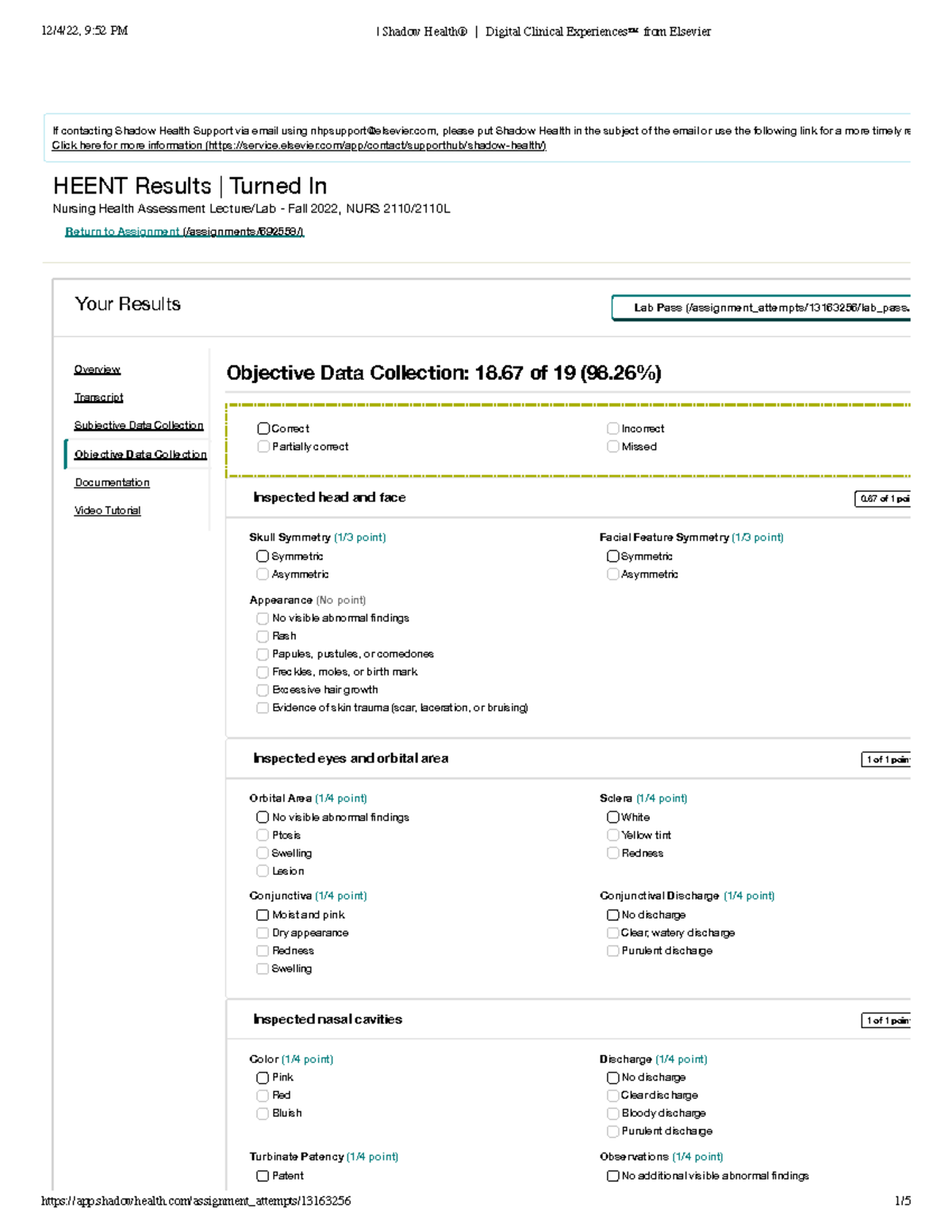952x1232 pixels.
Task: Select Bloody discharge option
Action: click(612, 1113)
